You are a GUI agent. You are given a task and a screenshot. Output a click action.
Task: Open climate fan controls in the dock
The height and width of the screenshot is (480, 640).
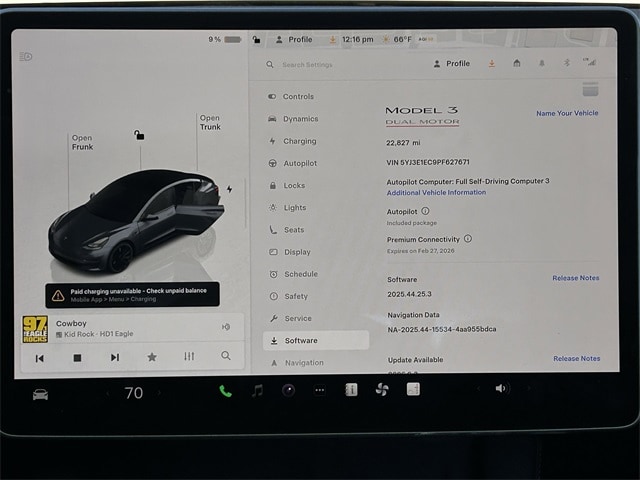(381, 390)
